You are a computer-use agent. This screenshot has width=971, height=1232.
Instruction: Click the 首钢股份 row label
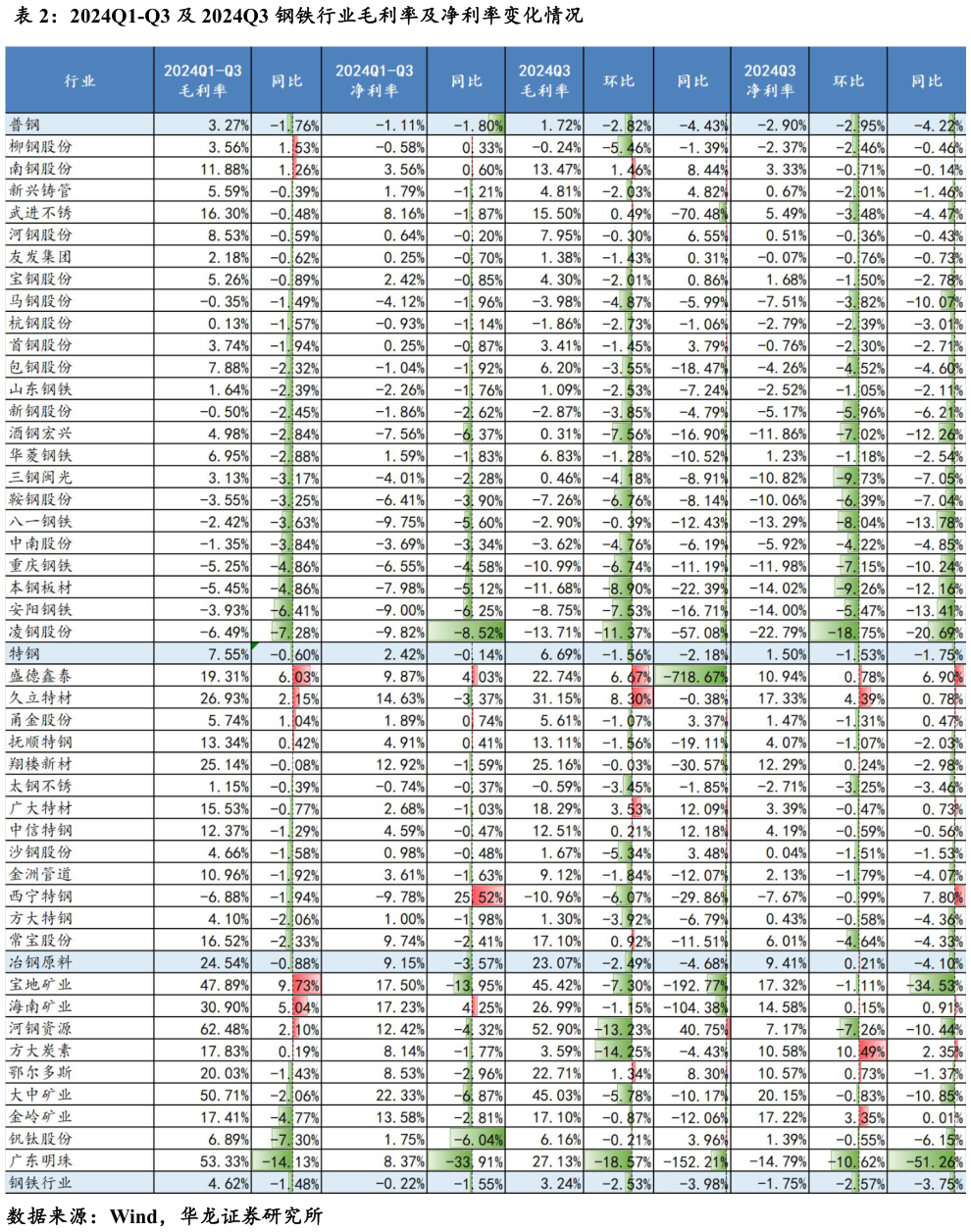click(40, 345)
